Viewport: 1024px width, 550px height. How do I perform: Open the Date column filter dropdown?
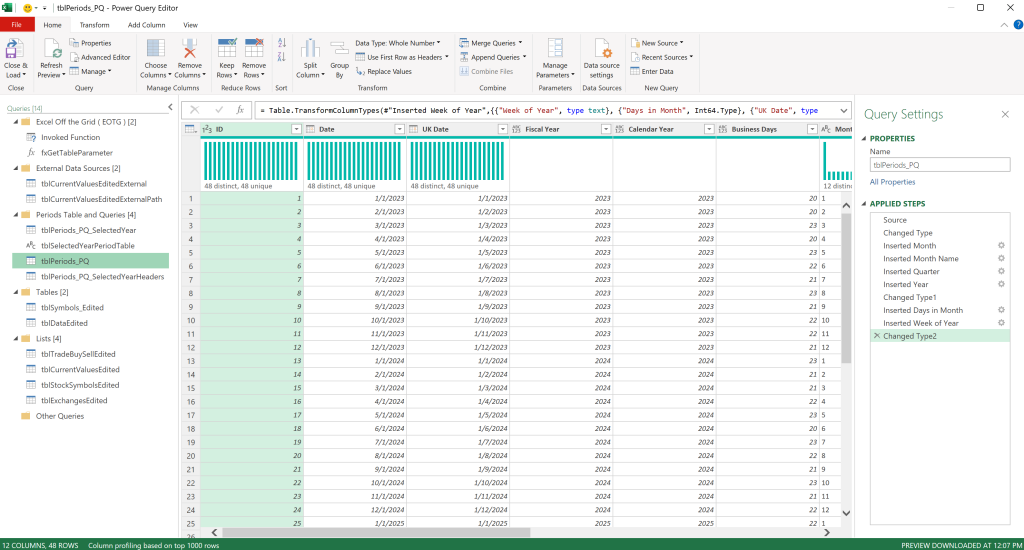(400, 129)
